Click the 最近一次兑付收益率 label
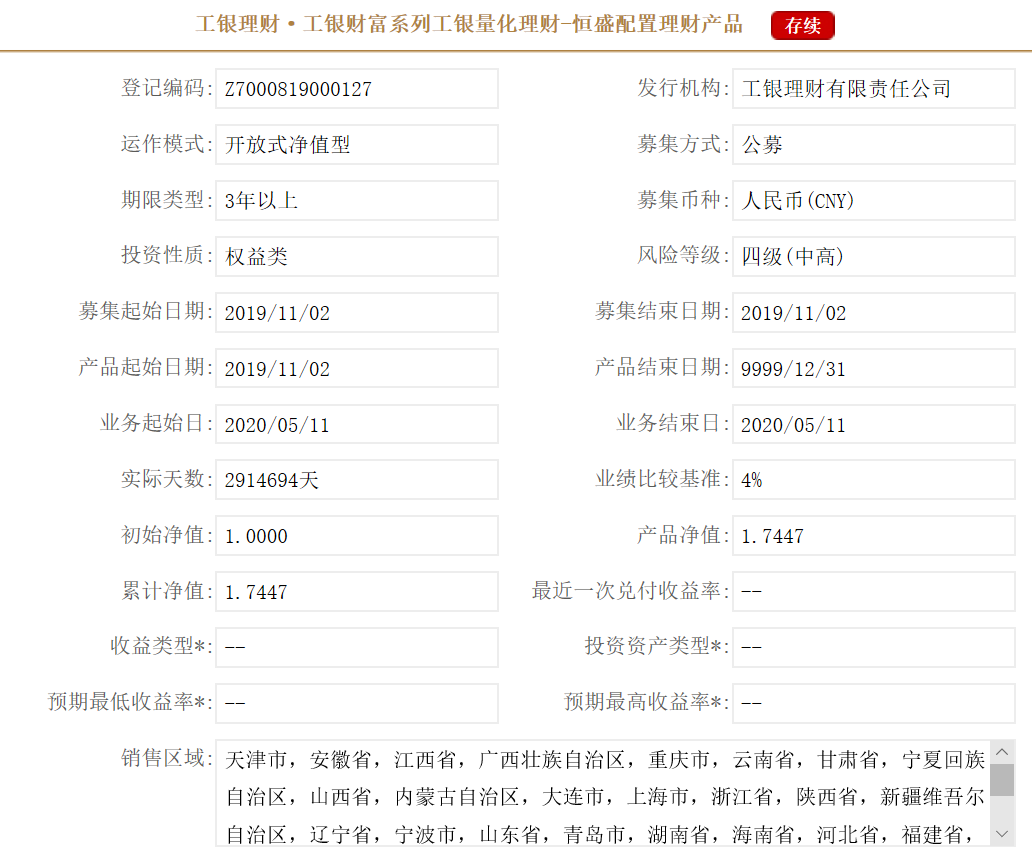 pyautogui.click(x=630, y=591)
